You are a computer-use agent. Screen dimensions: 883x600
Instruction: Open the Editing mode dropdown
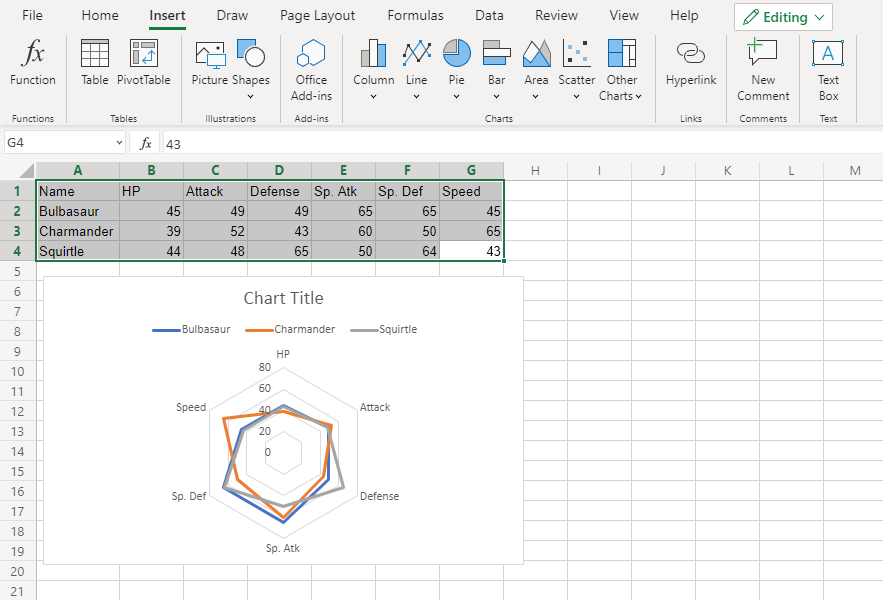pyautogui.click(x=783, y=17)
